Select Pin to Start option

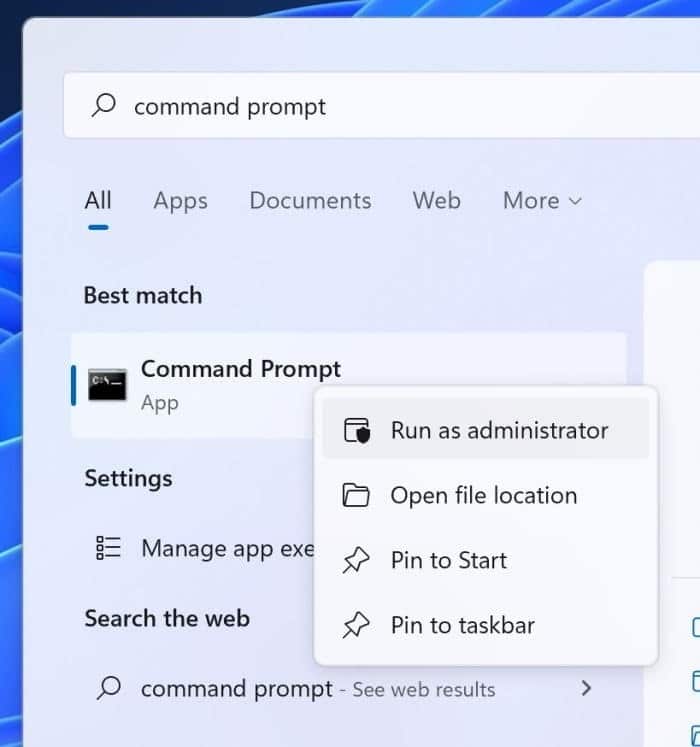click(486, 560)
